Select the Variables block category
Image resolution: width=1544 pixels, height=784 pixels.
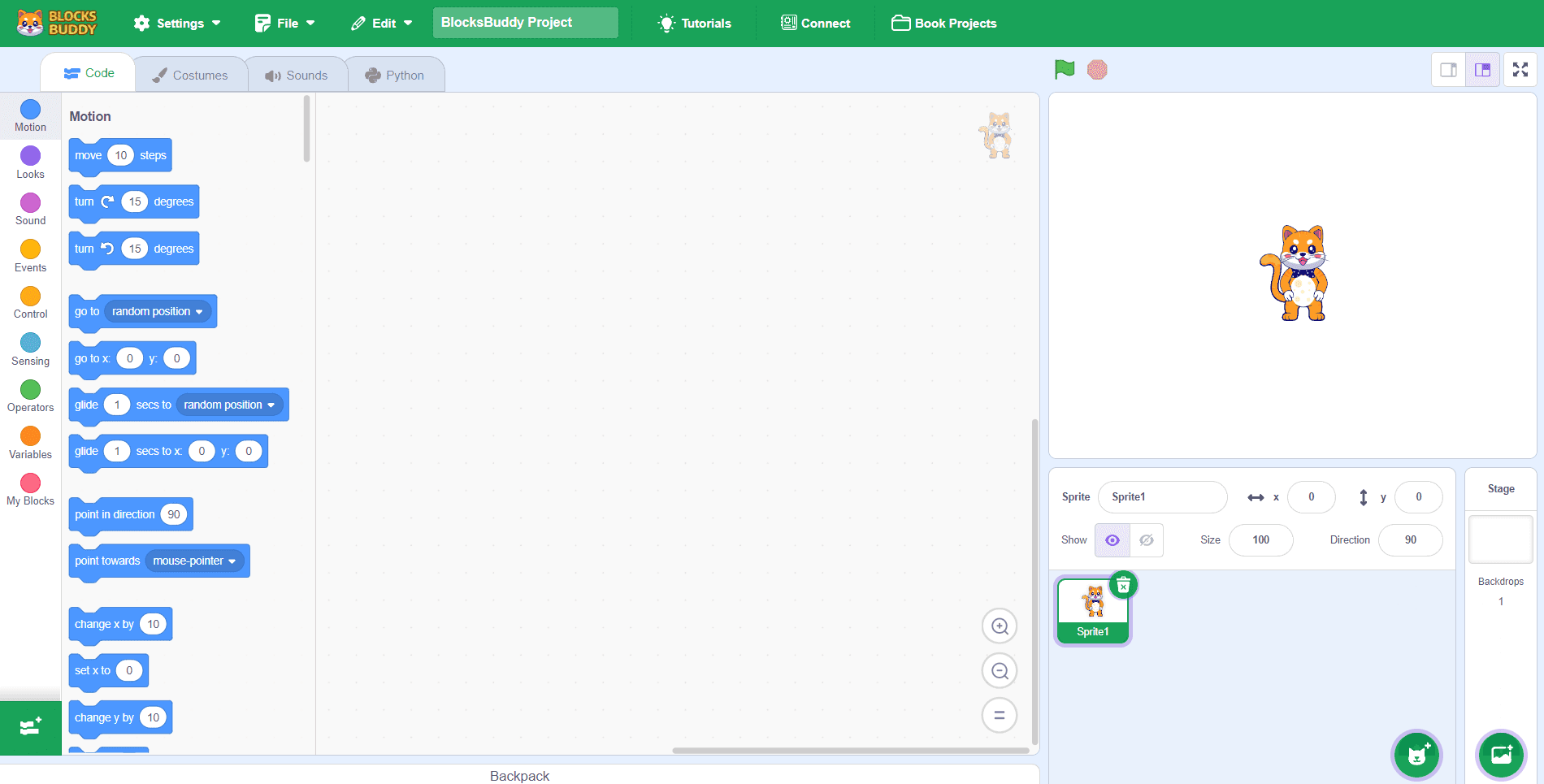pos(30,444)
